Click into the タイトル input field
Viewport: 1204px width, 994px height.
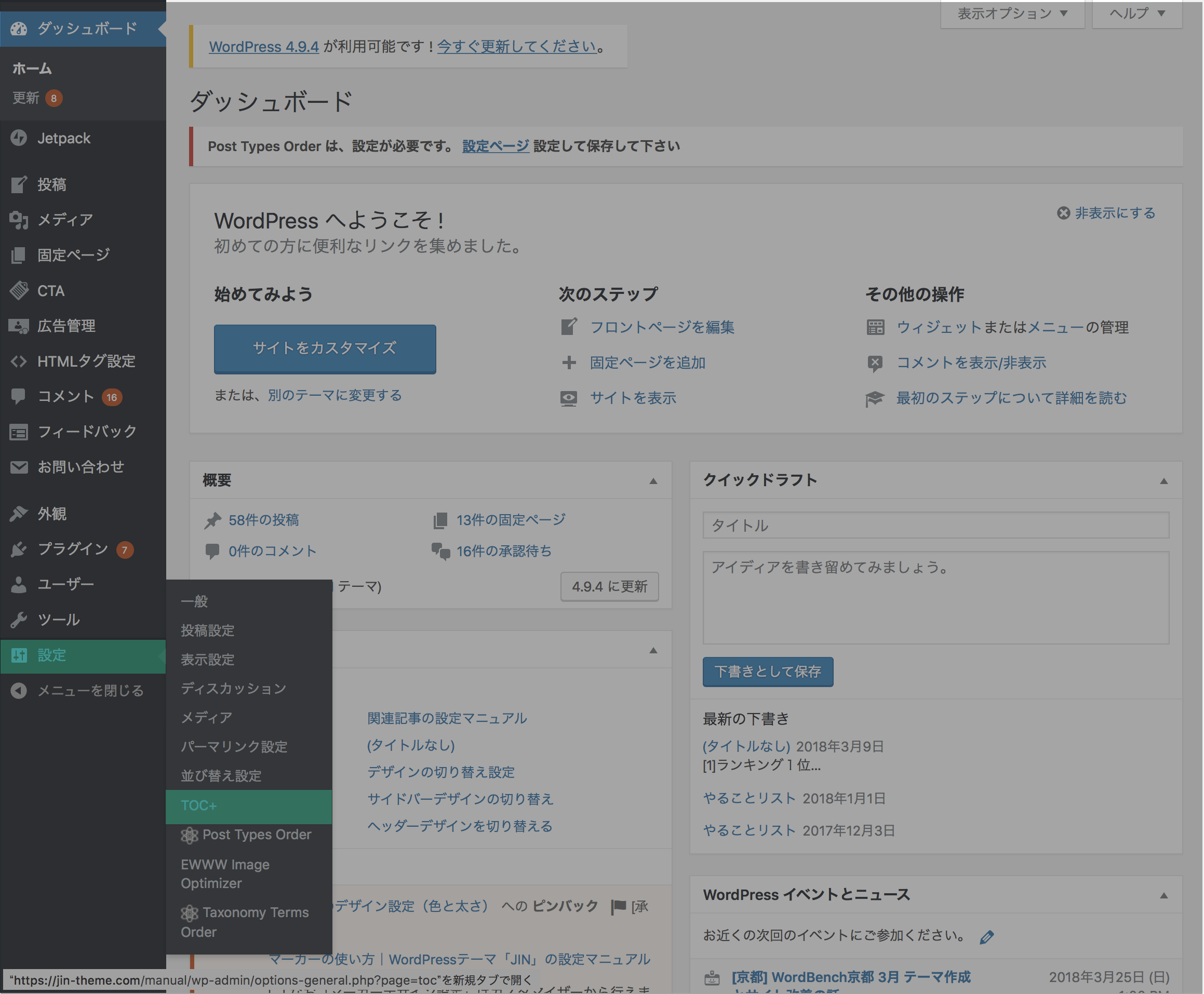click(x=935, y=525)
